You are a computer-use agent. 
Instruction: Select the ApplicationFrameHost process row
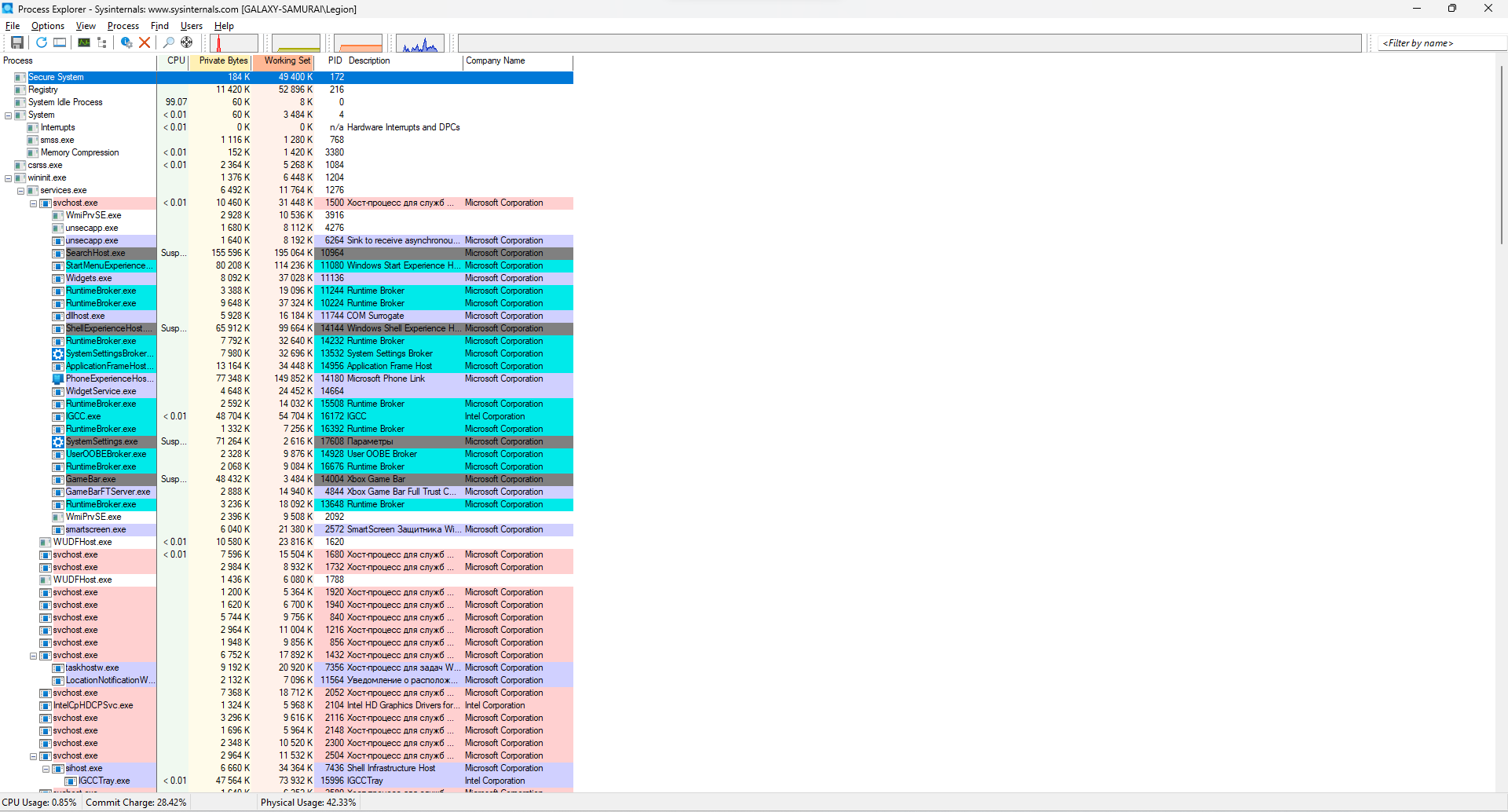click(x=287, y=366)
